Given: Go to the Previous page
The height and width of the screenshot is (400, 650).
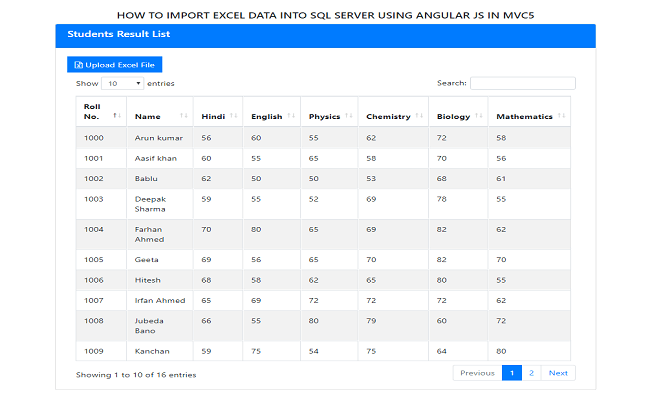Looking at the screenshot, I should [477, 373].
